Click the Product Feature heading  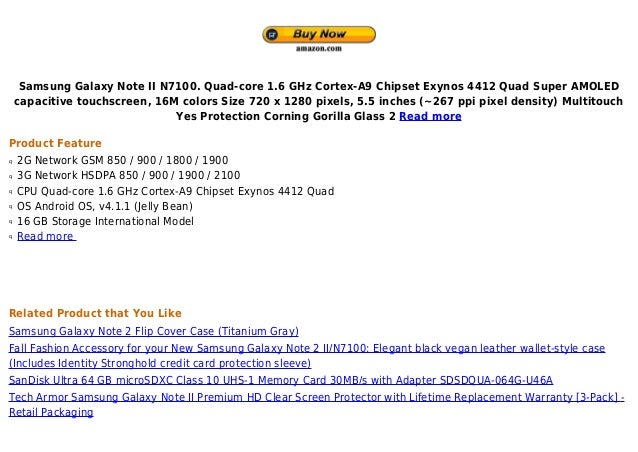pos(55,143)
